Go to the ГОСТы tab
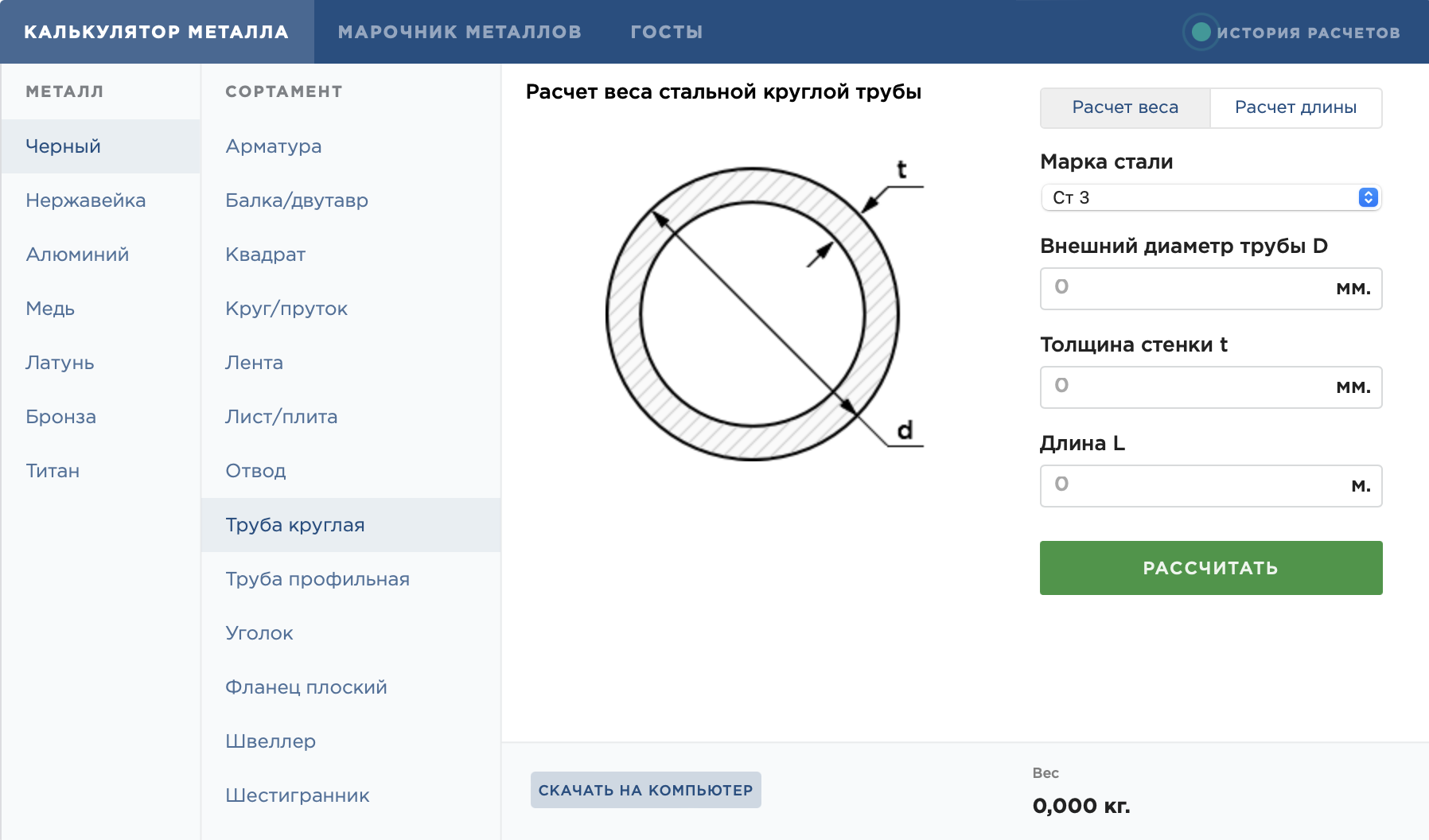 [666, 32]
